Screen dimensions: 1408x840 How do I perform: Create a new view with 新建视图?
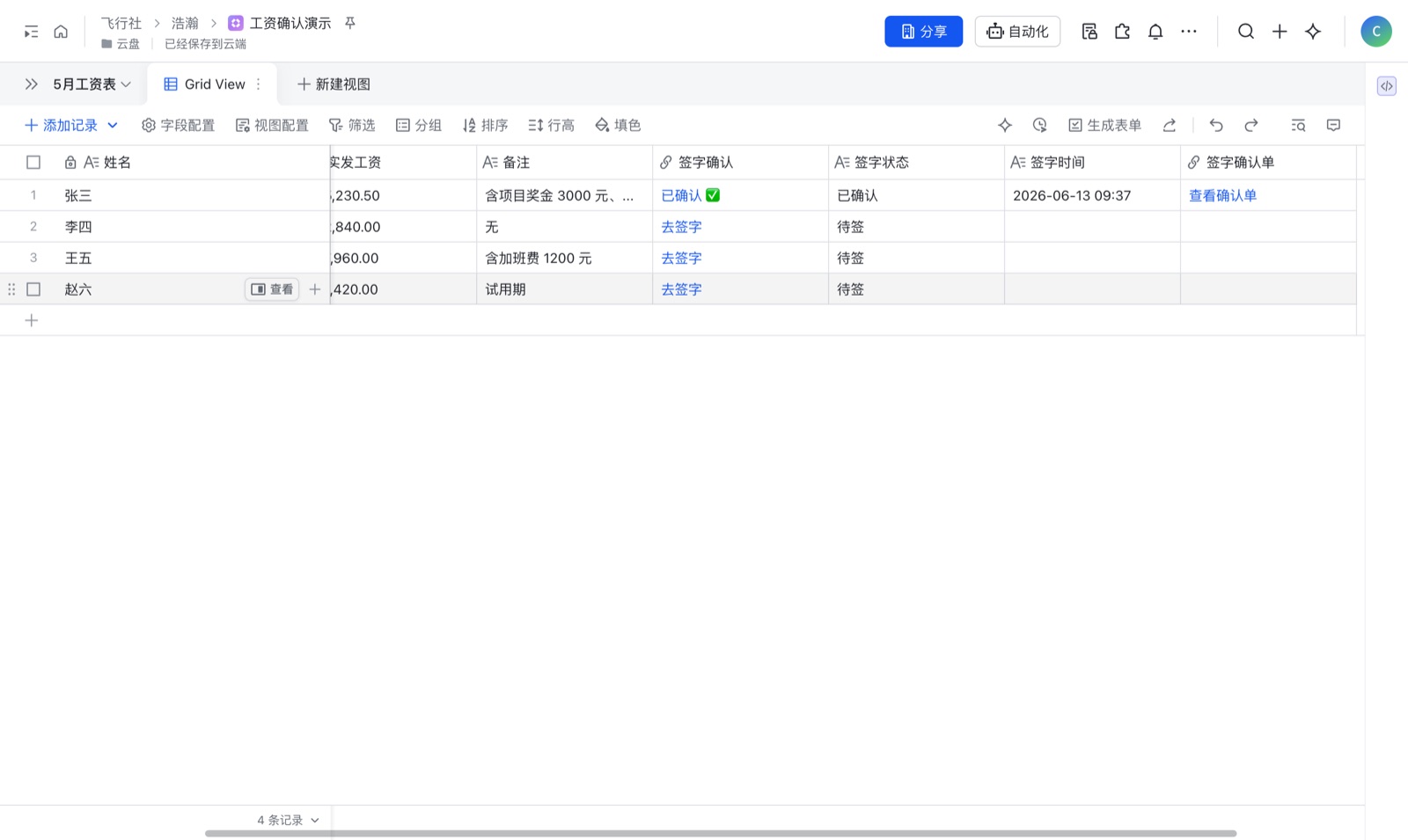(334, 84)
